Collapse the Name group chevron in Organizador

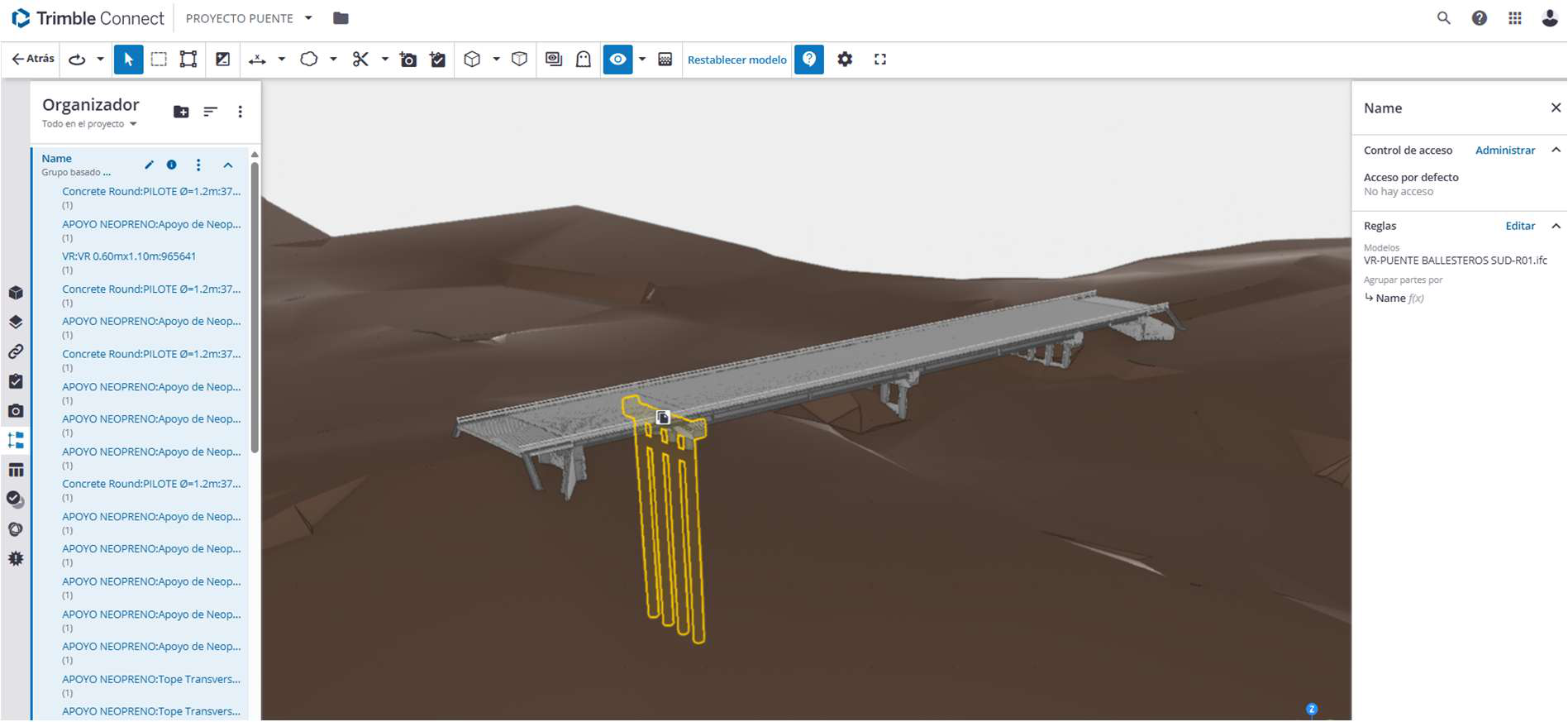coord(228,165)
